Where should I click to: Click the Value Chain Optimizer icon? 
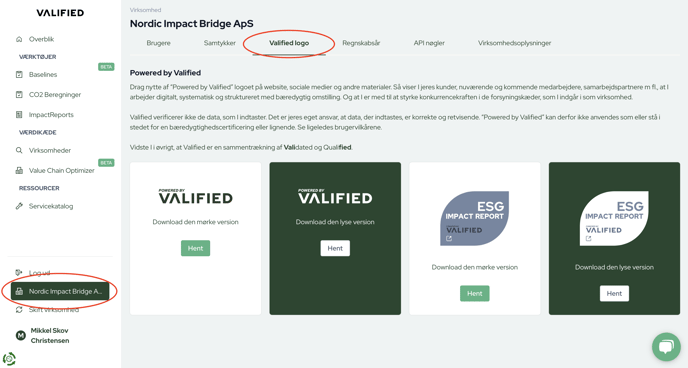19,170
